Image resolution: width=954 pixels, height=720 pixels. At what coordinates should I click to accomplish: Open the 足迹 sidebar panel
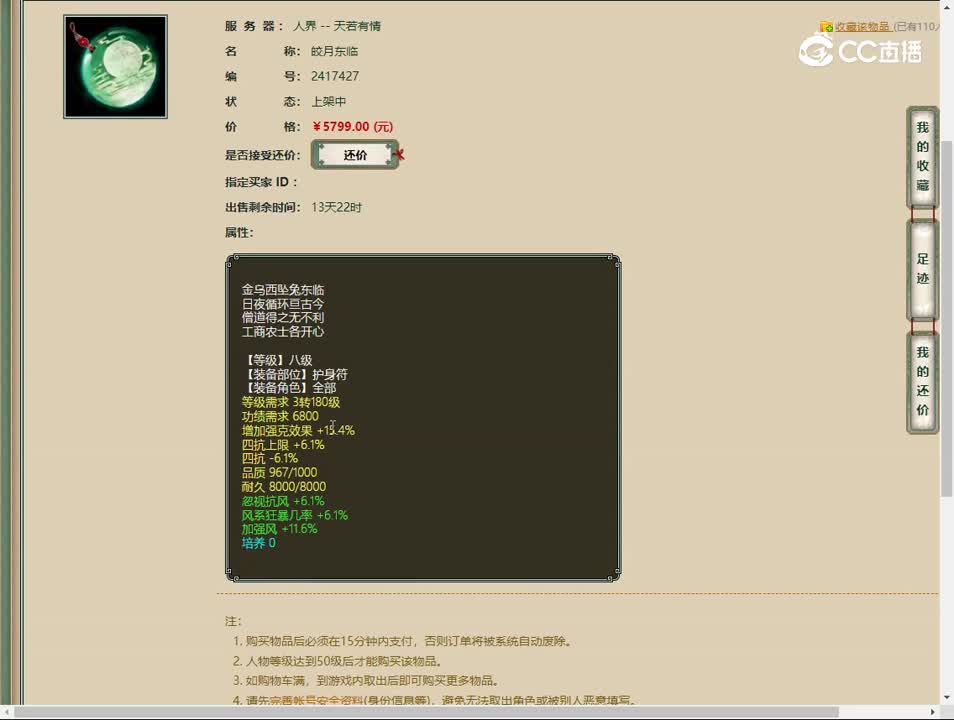pyautogui.click(x=921, y=268)
